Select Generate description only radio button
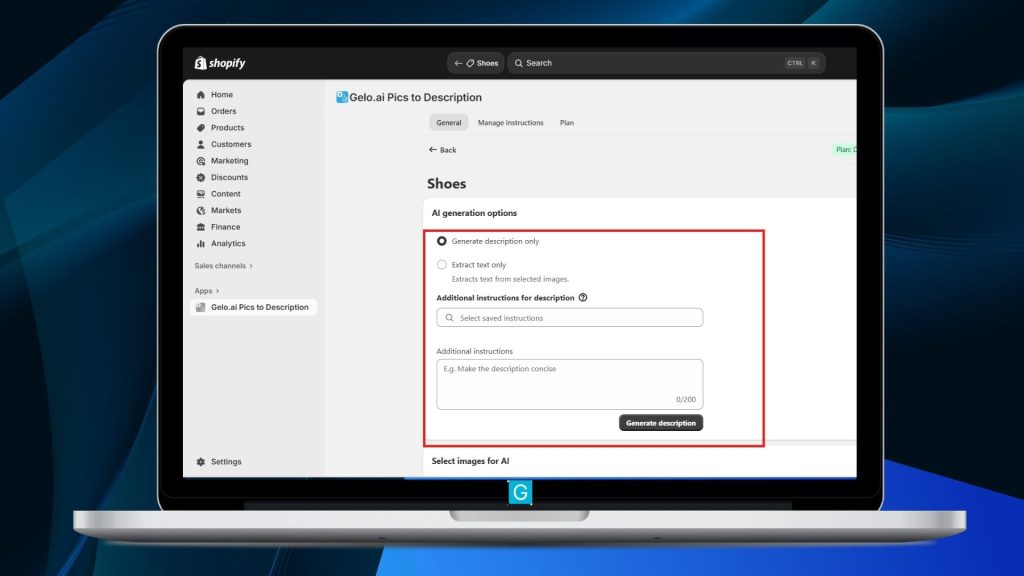This screenshot has height=576, width=1024. pos(442,241)
